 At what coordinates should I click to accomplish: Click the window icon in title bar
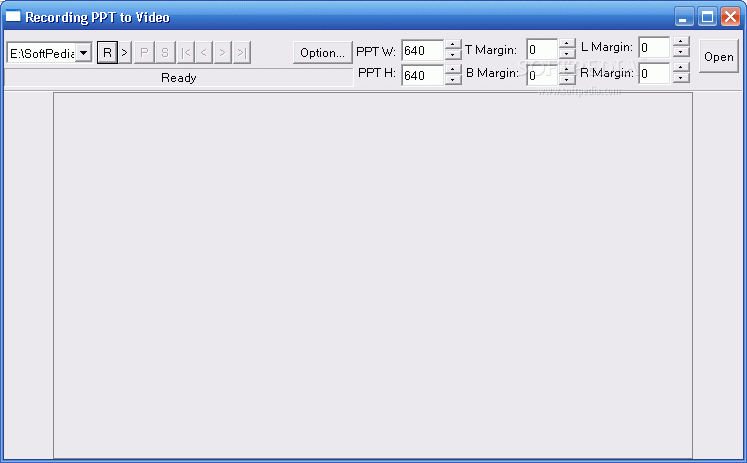pyautogui.click(x=13, y=16)
